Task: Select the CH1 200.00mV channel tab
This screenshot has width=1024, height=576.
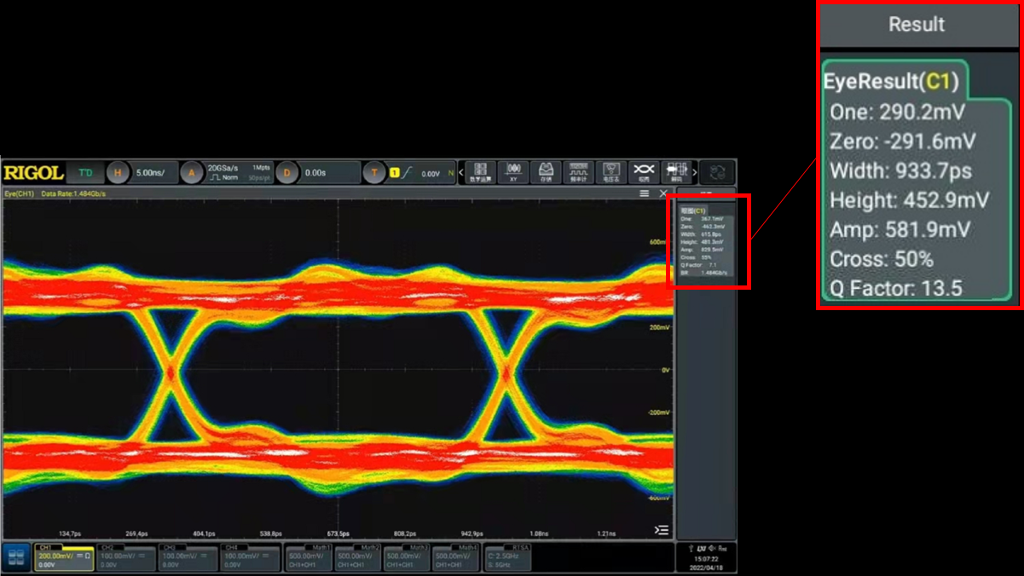Action: tap(63, 558)
